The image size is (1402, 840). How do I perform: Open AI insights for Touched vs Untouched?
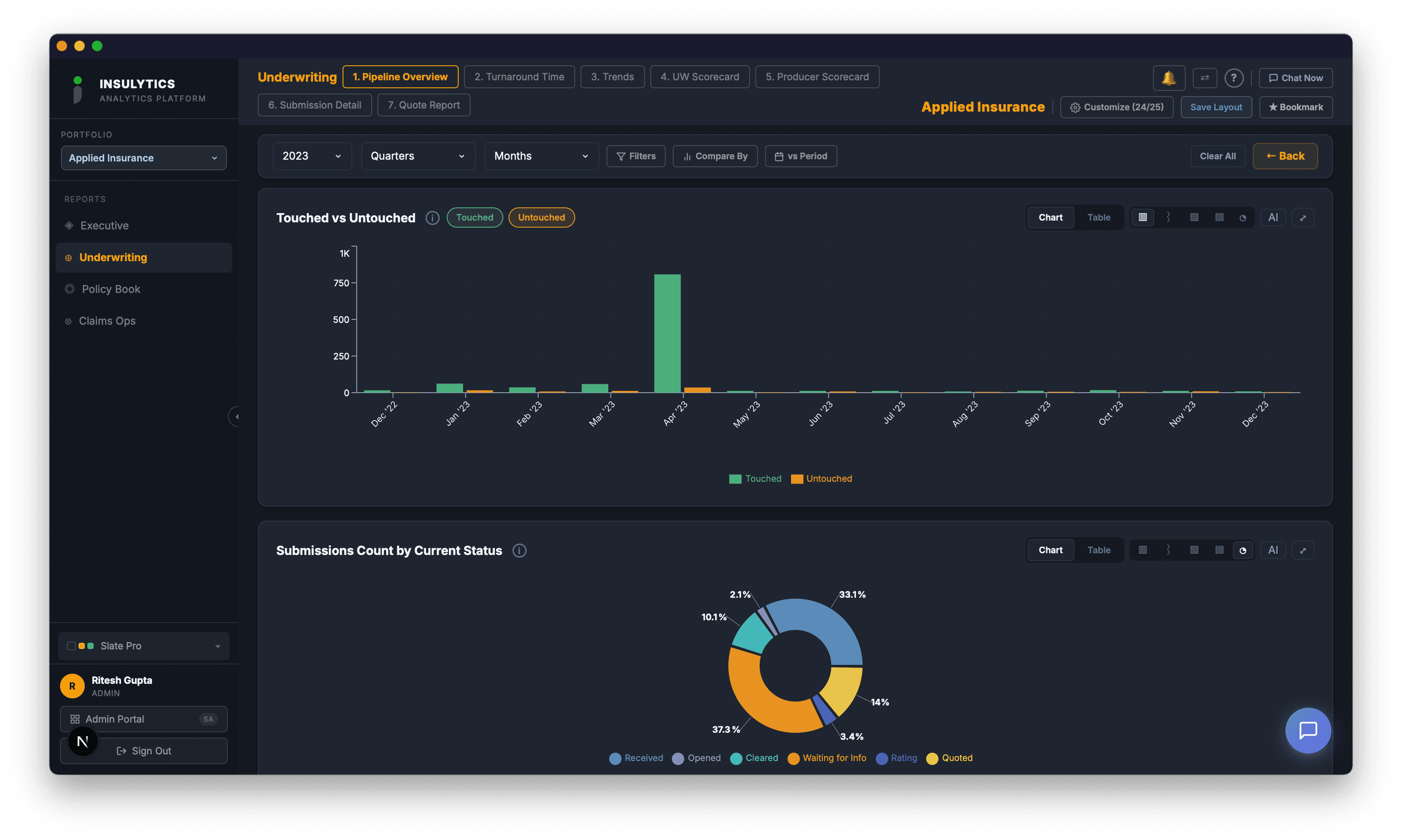click(1273, 217)
